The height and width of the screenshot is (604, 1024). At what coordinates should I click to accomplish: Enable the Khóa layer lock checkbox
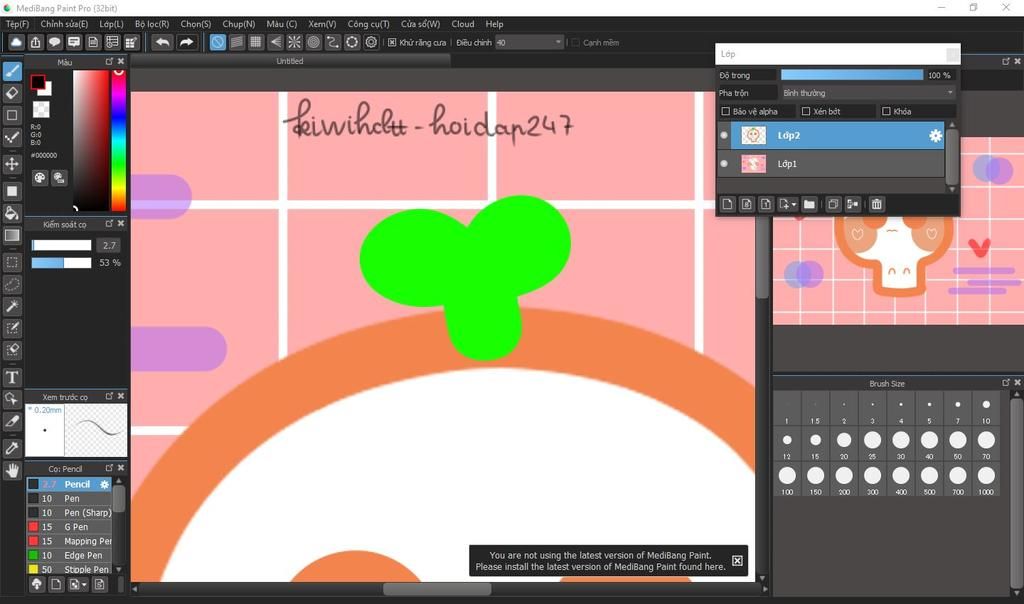click(886, 112)
